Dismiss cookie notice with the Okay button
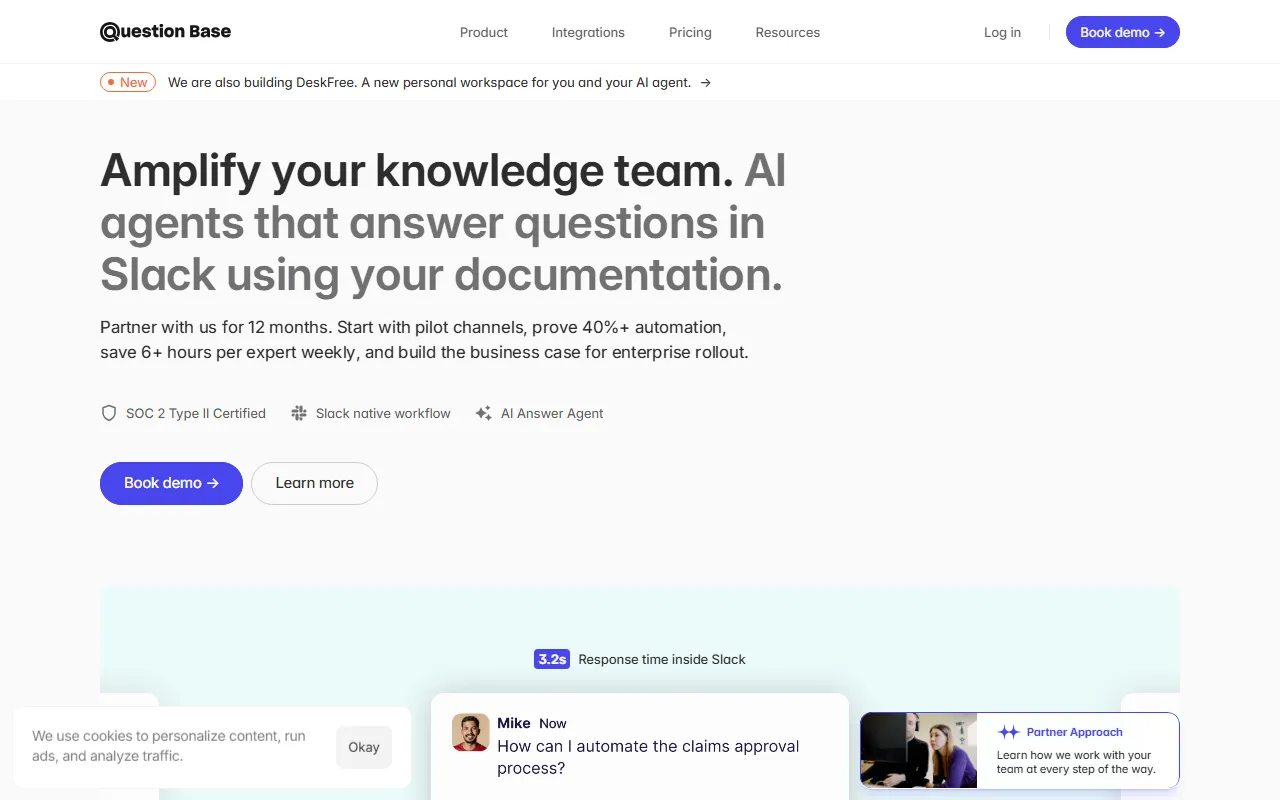This screenshot has width=1280, height=800. coord(363,747)
